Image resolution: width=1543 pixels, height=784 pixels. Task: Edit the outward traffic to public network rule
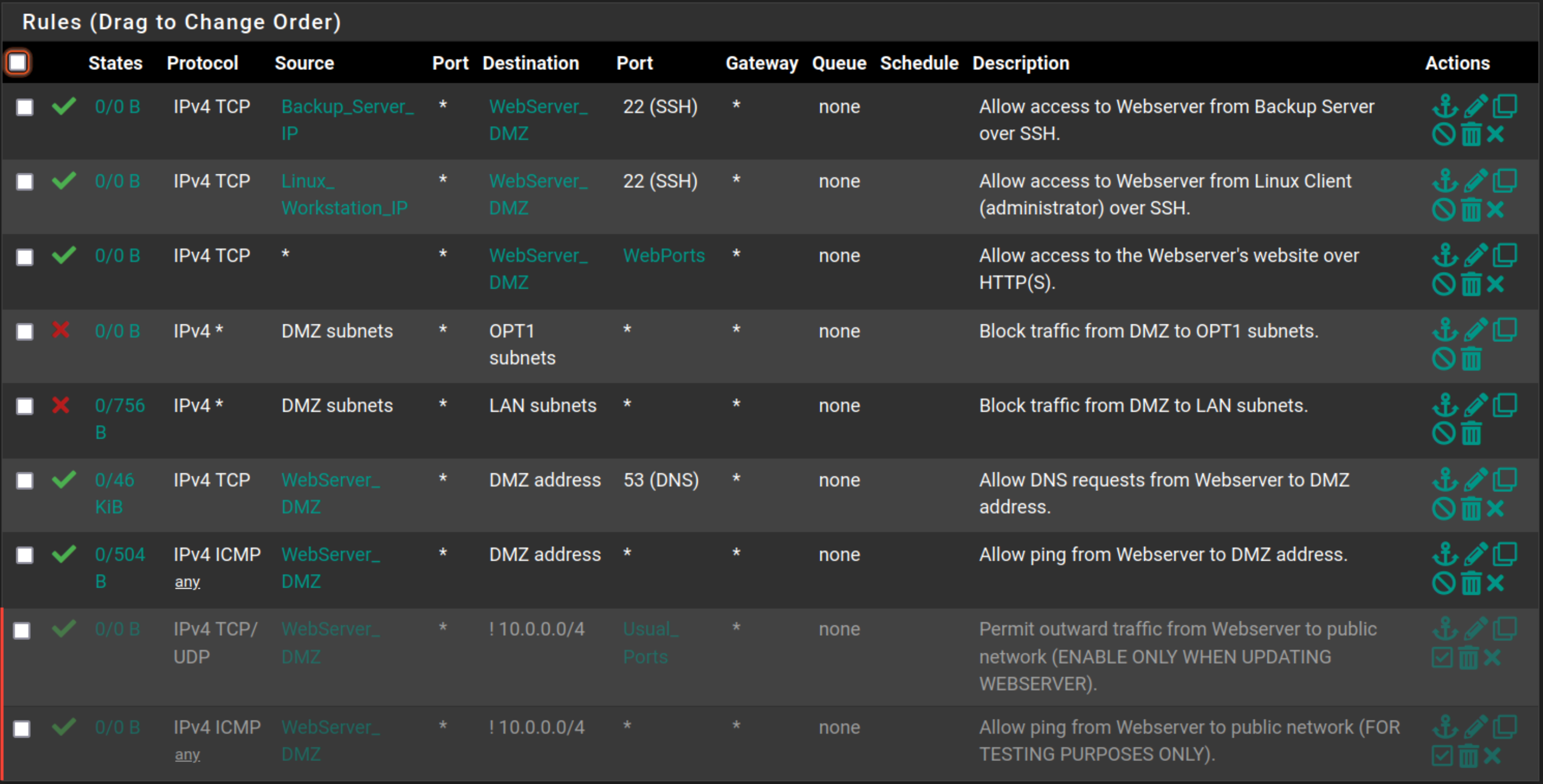pyautogui.click(x=1475, y=629)
